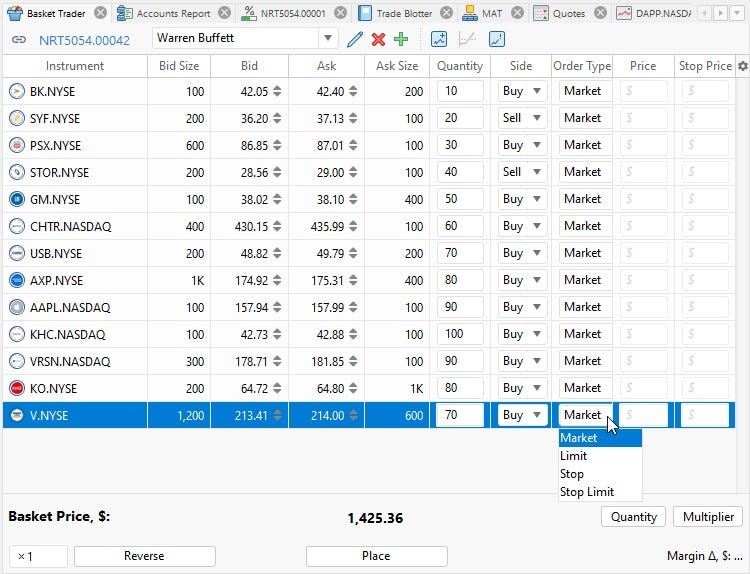Click Quantity field for BK.NYSE
The height and width of the screenshot is (574, 750).
[460, 91]
